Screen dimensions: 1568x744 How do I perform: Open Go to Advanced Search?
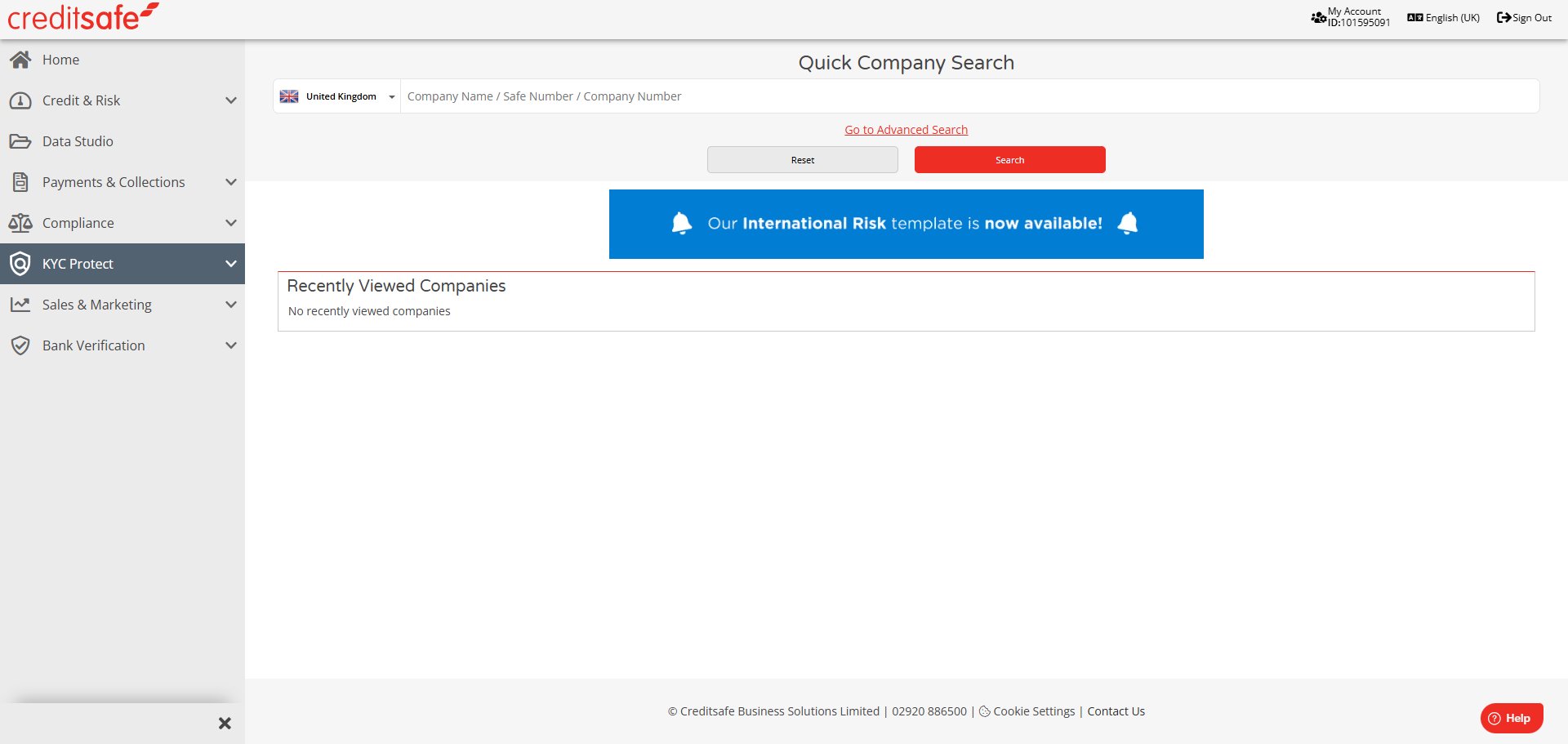906,129
